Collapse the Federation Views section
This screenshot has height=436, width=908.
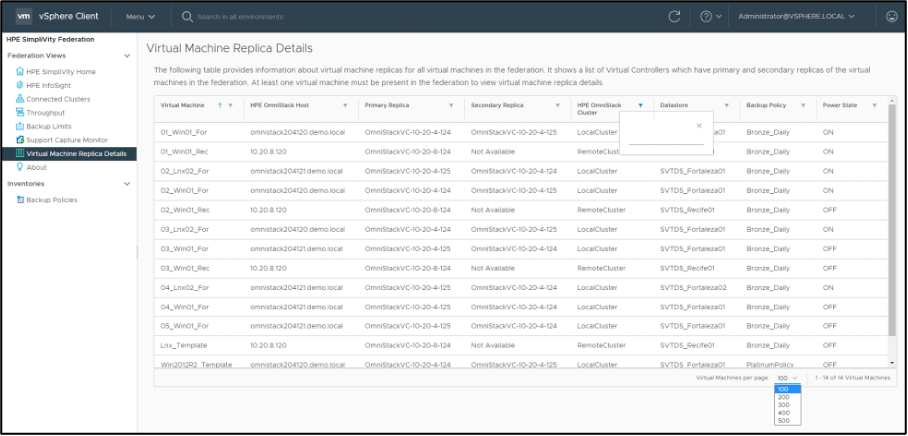(x=127, y=56)
